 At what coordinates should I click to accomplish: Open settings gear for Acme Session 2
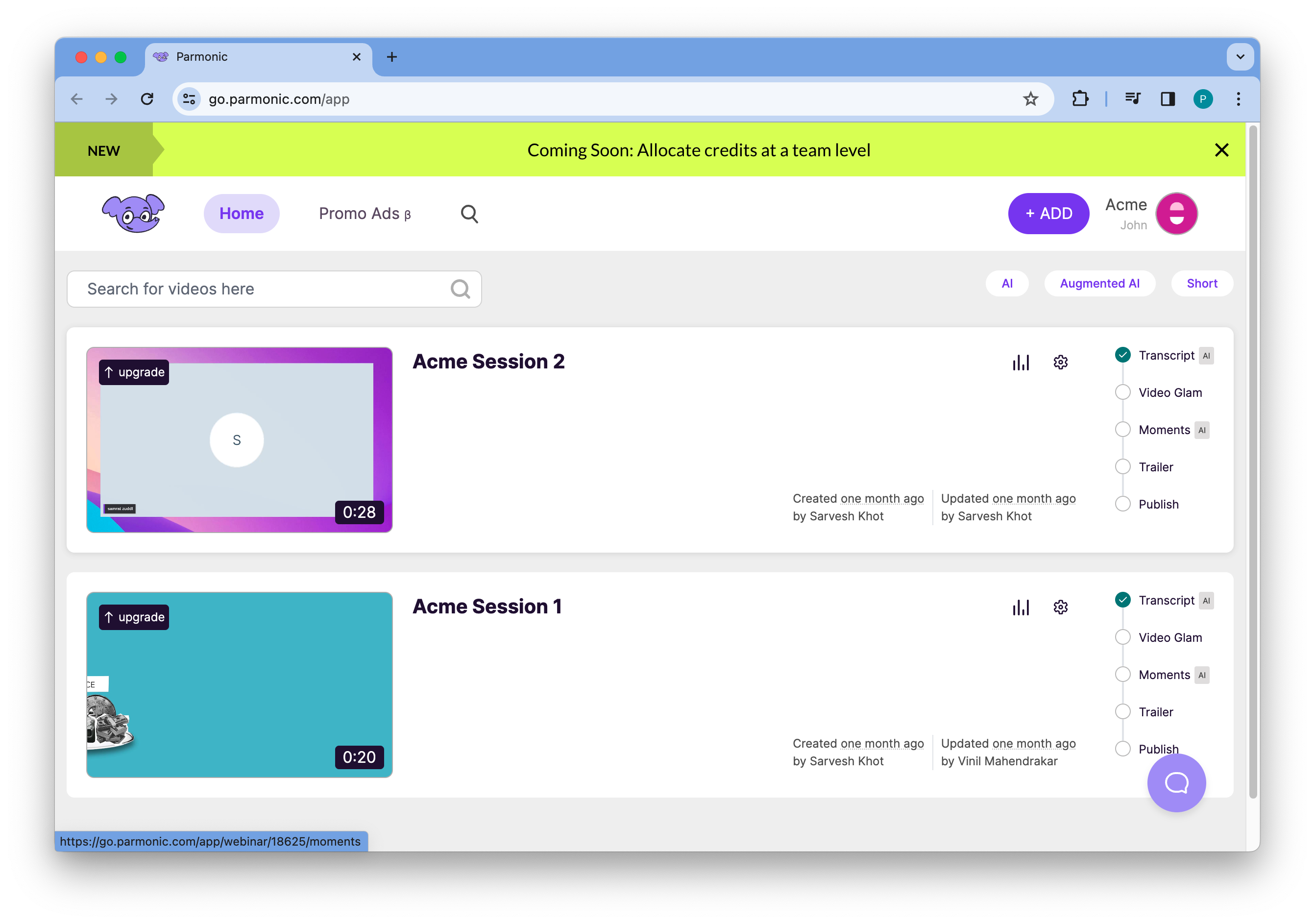click(1060, 362)
